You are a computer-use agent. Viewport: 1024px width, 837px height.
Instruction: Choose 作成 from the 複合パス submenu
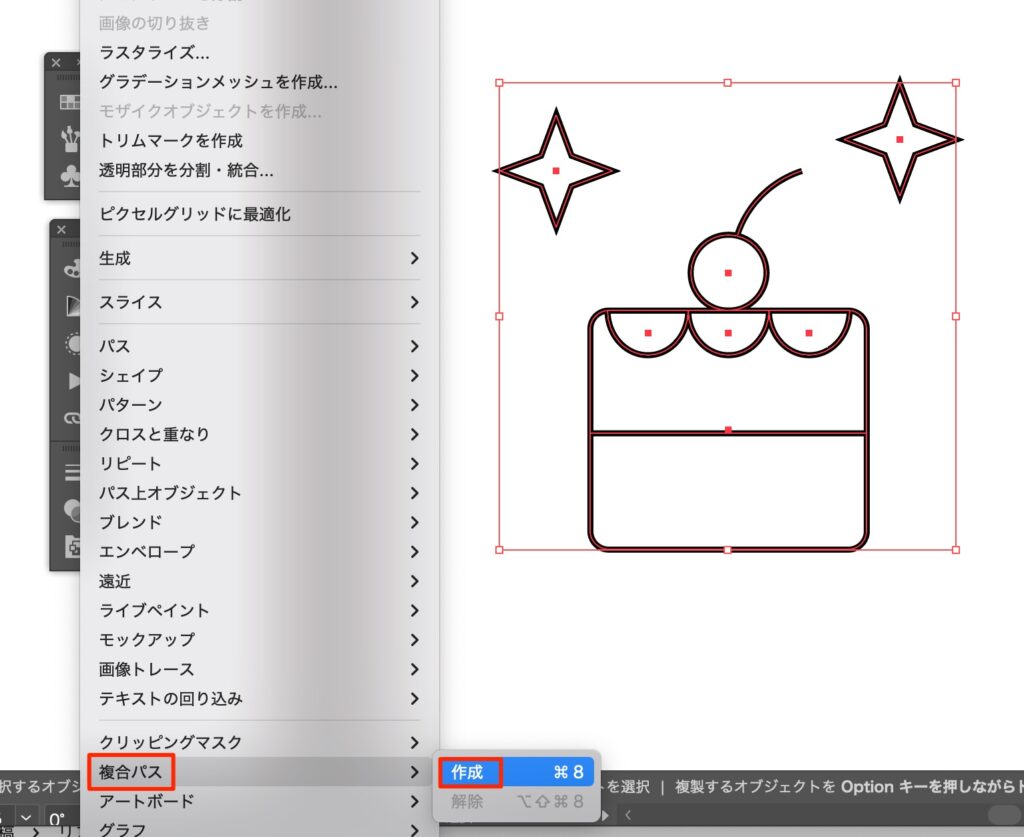516,772
